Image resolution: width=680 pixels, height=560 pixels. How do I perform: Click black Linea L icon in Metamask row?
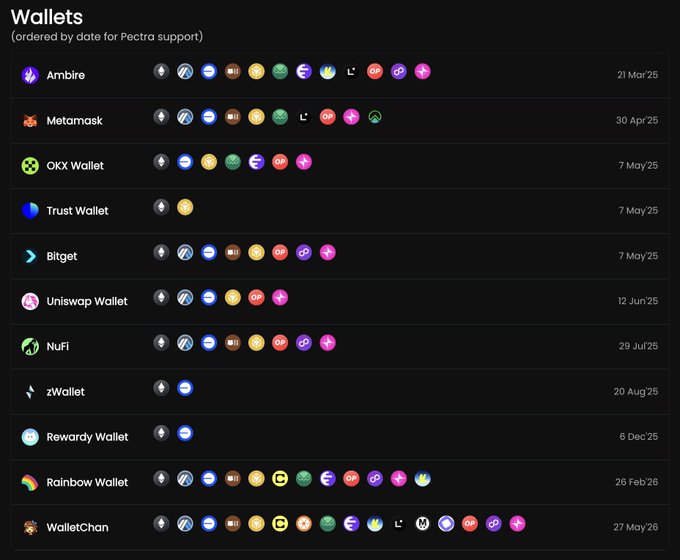(x=304, y=117)
